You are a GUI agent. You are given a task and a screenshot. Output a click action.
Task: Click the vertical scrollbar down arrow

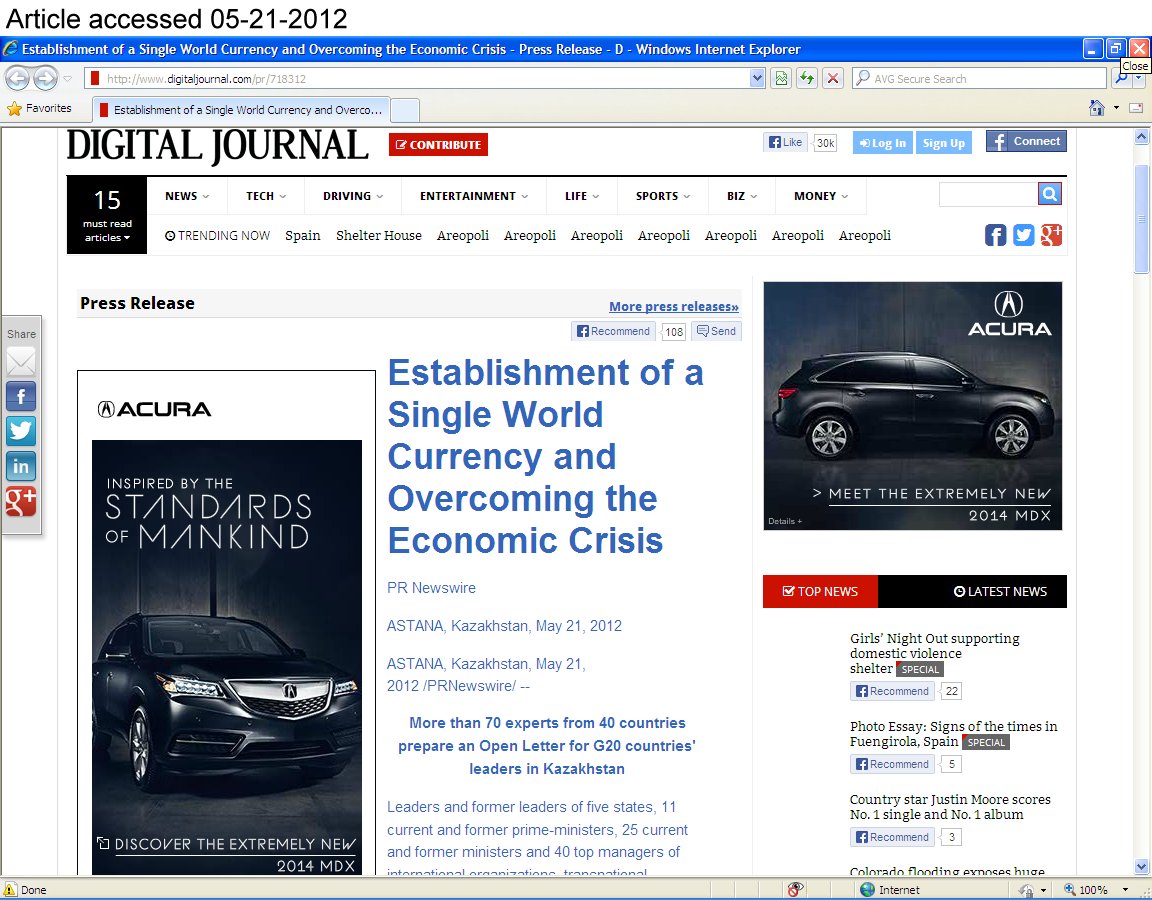click(x=1142, y=866)
